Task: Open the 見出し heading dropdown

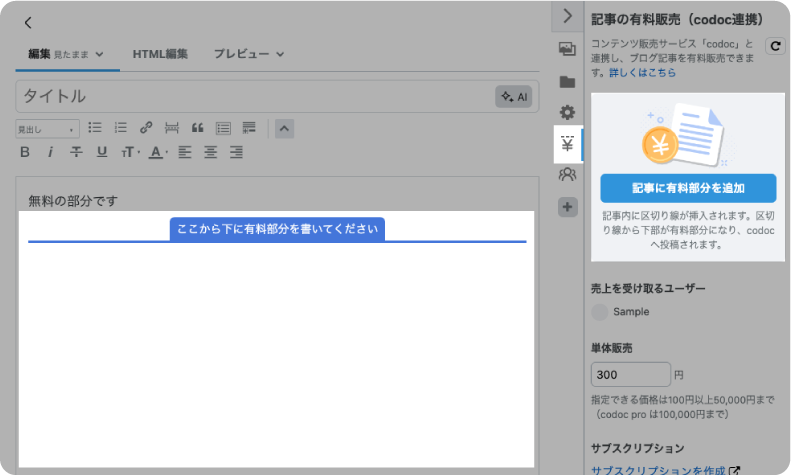Action: (x=47, y=129)
